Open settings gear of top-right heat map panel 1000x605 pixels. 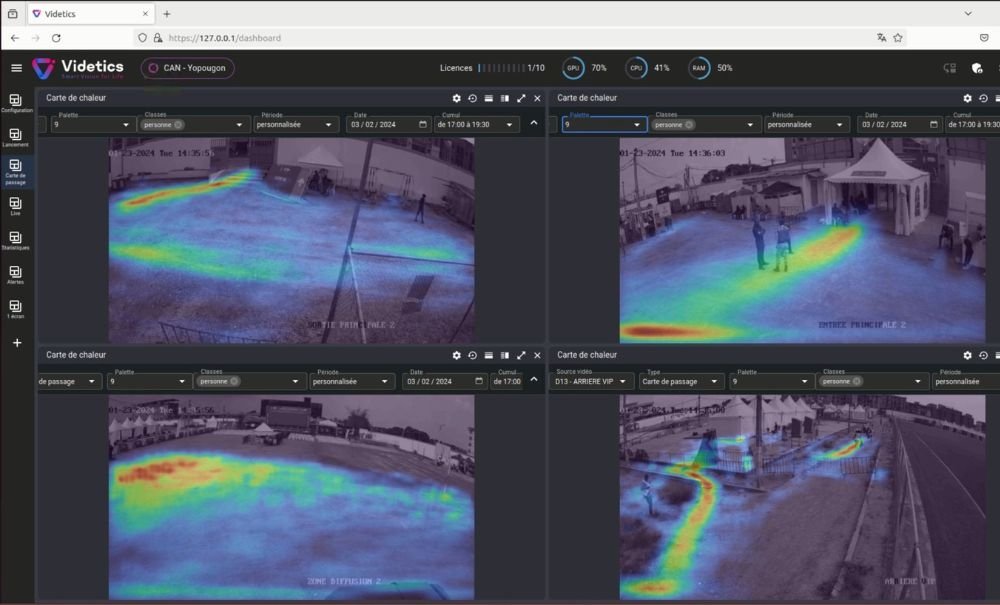(x=967, y=98)
